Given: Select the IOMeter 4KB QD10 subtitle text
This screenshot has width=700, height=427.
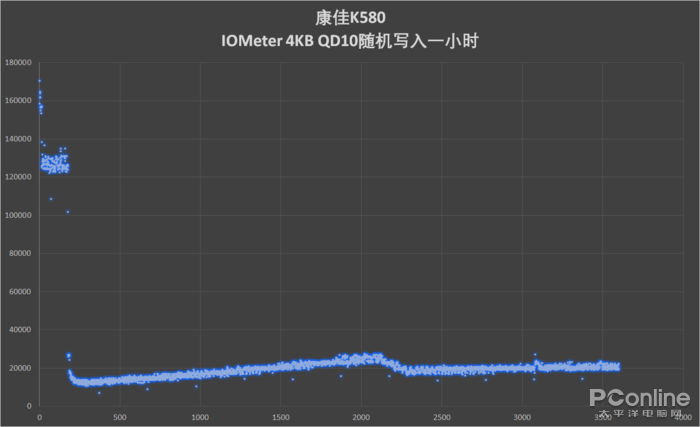Looking at the screenshot, I should (350, 40).
